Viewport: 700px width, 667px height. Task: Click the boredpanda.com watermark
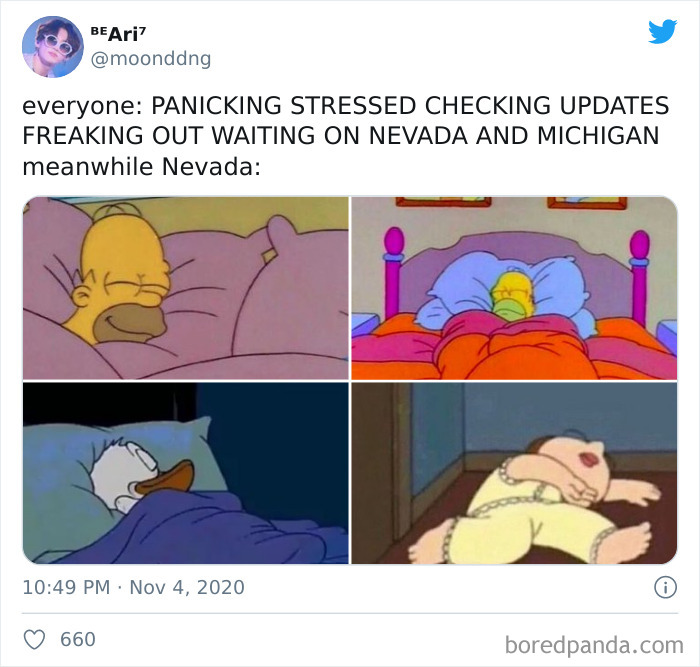click(594, 646)
